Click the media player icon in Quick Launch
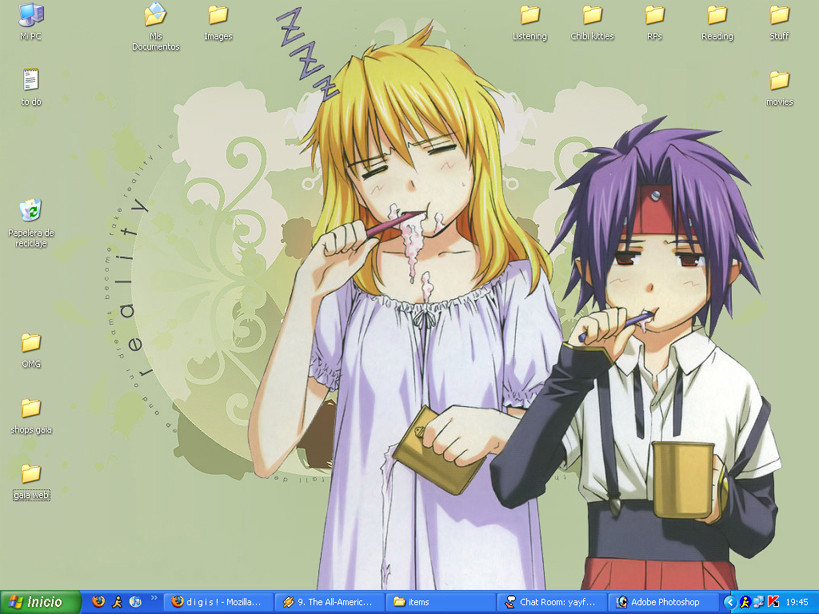 (135, 602)
